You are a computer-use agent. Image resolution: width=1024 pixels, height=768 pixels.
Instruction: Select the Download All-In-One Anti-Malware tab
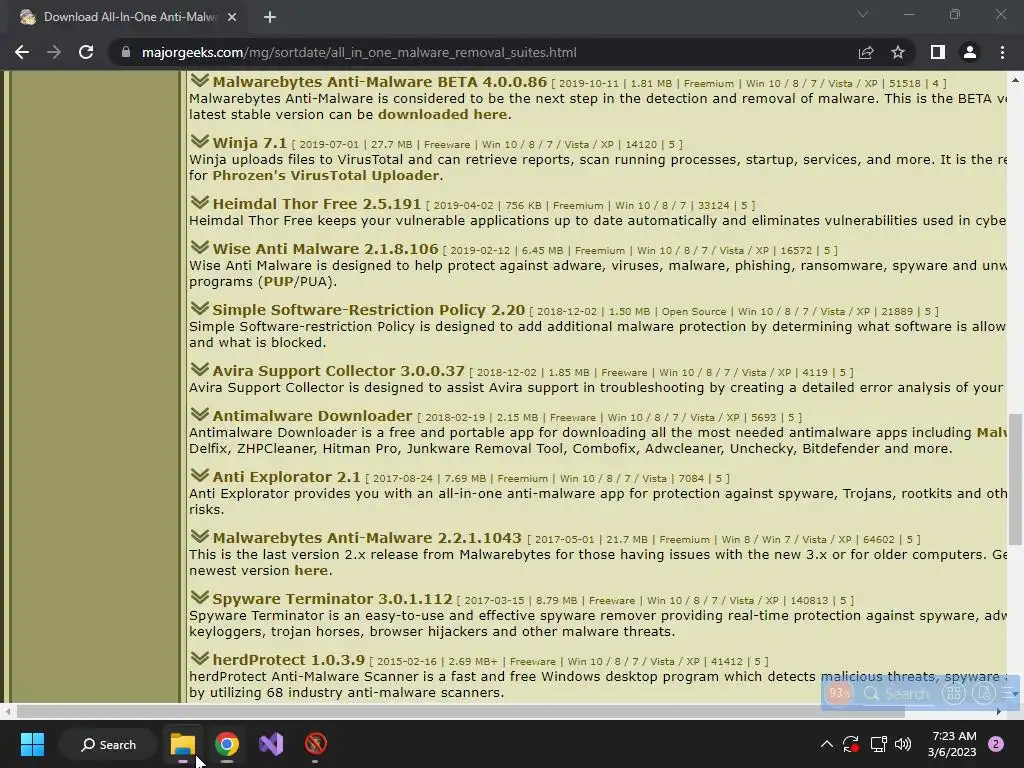(x=127, y=18)
